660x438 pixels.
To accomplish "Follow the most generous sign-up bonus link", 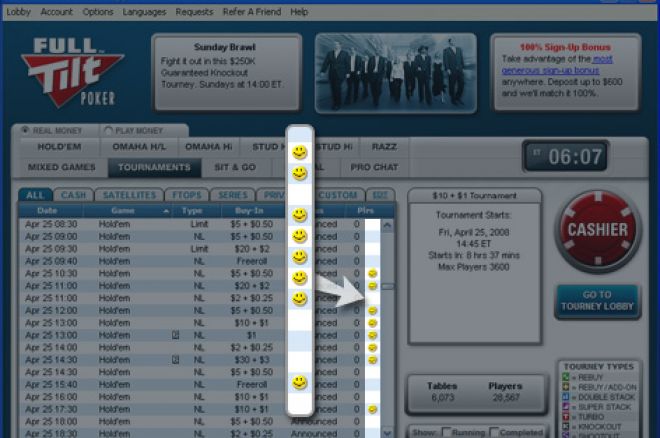I will click(x=557, y=65).
